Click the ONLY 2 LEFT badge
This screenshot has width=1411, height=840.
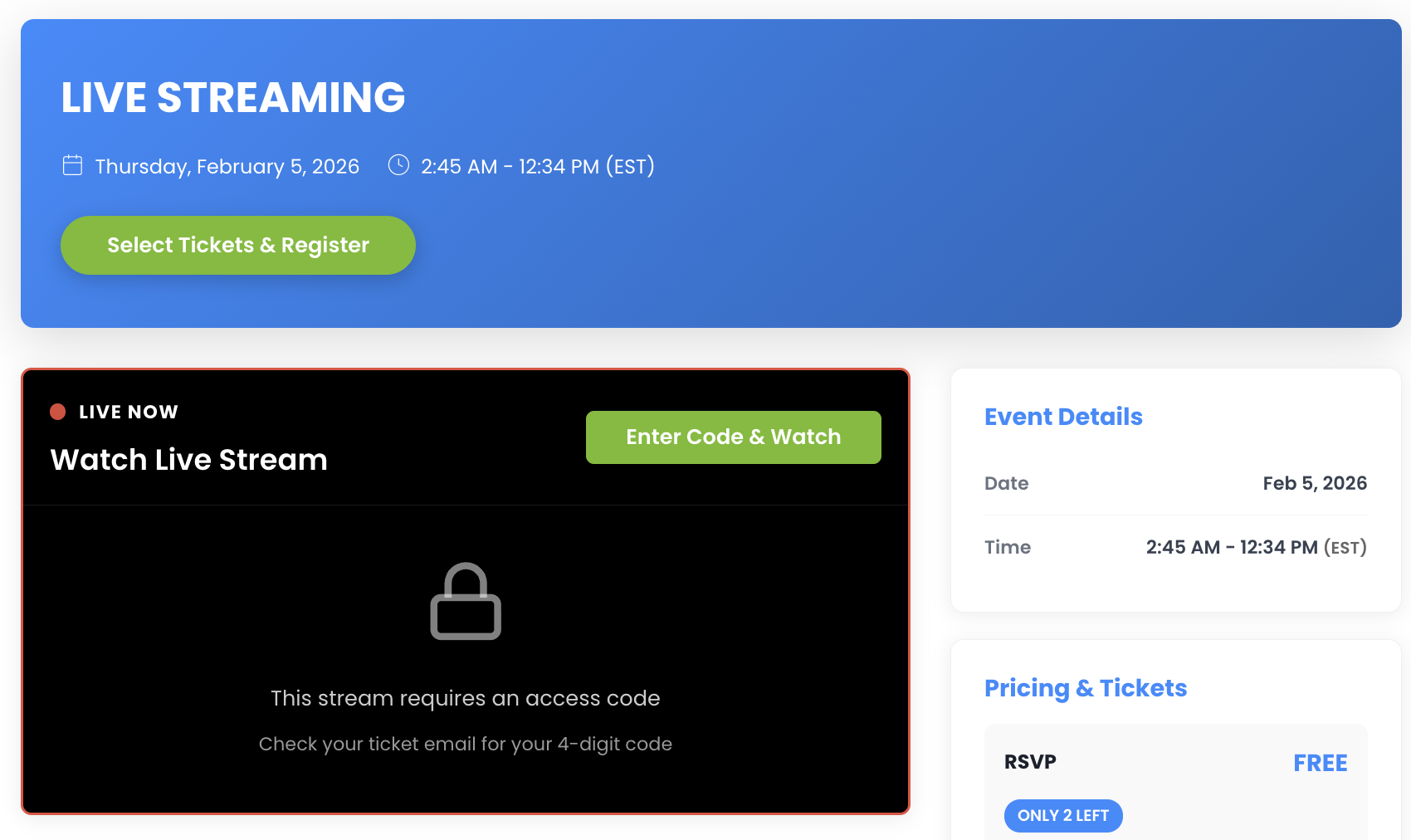pos(1063,816)
